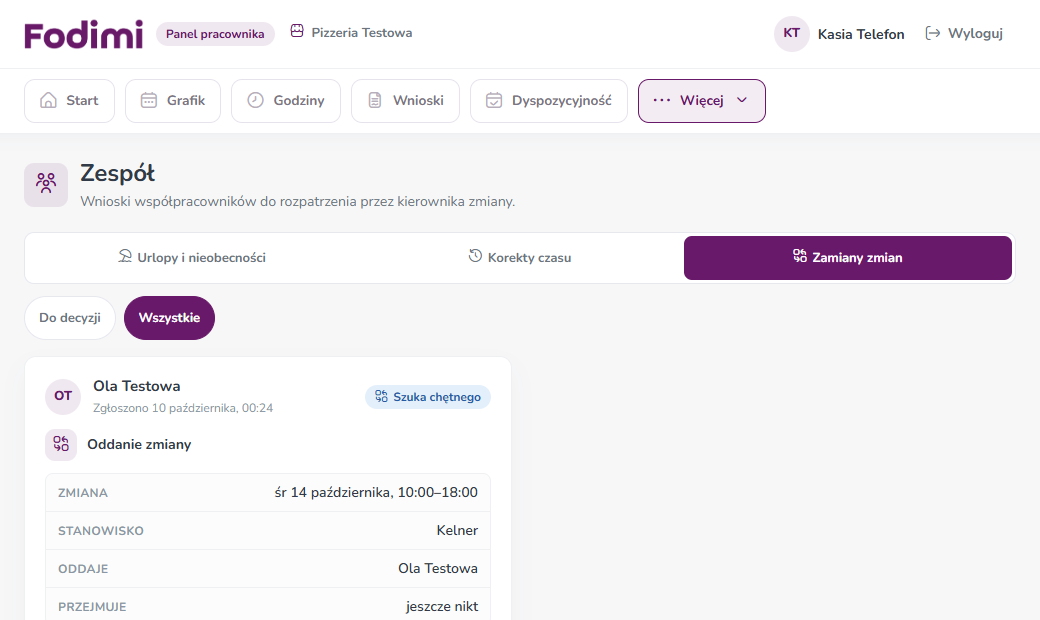Click the Kasia Telefon user name
The image size is (1040, 620).
[861, 34]
